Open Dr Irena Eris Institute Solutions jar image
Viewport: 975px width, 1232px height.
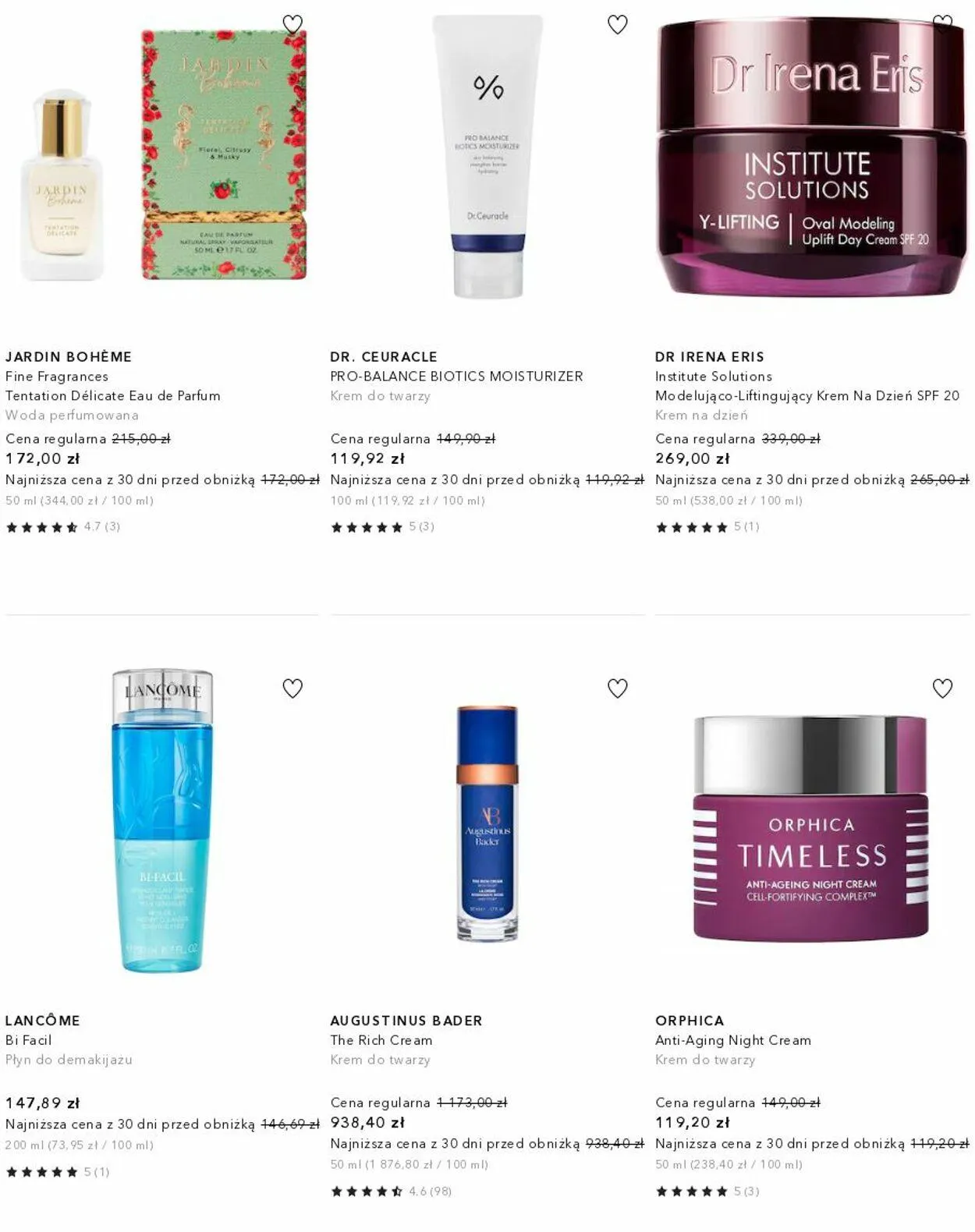click(812, 157)
